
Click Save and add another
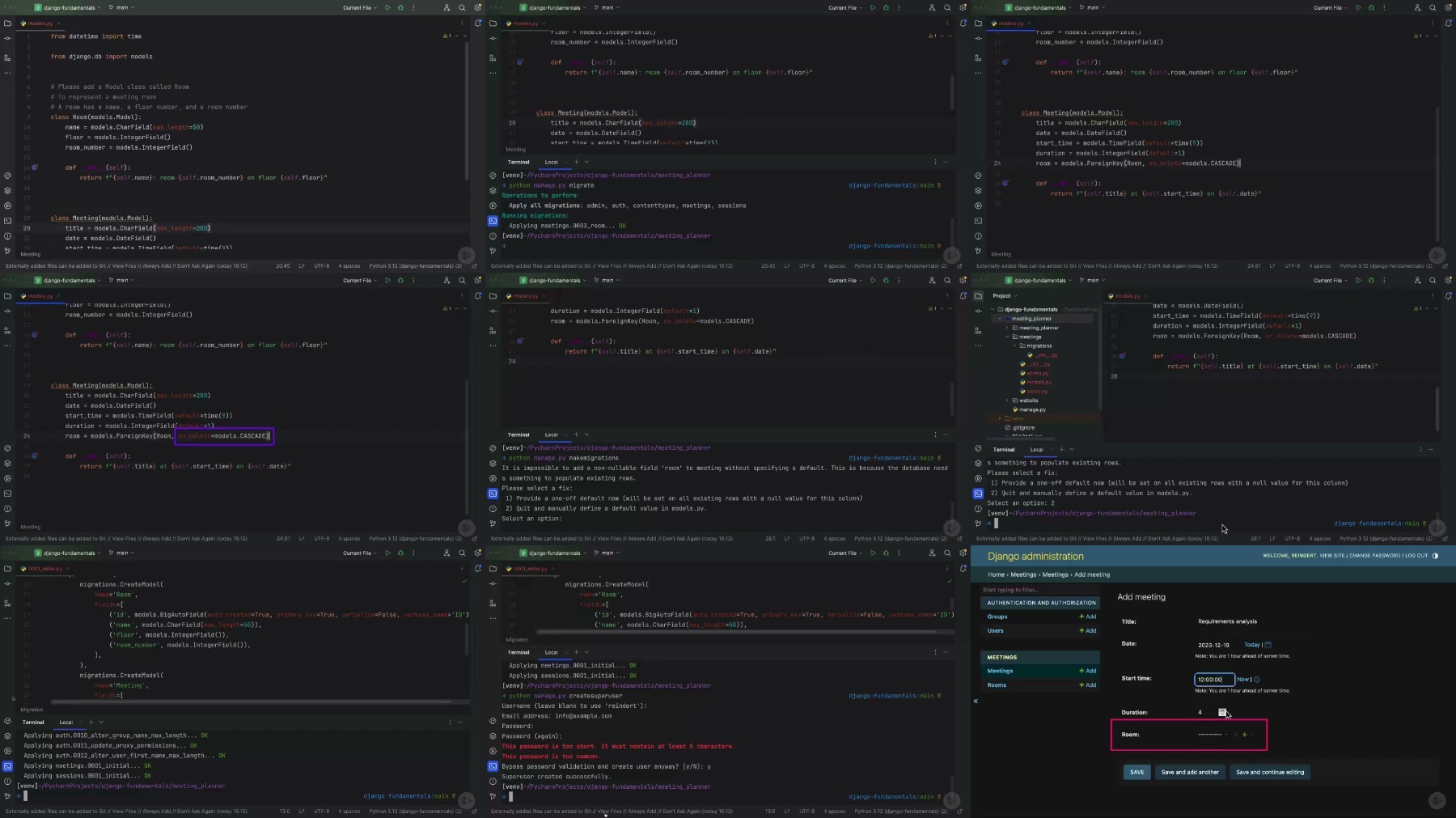pyautogui.click(x=1190, y=772)
